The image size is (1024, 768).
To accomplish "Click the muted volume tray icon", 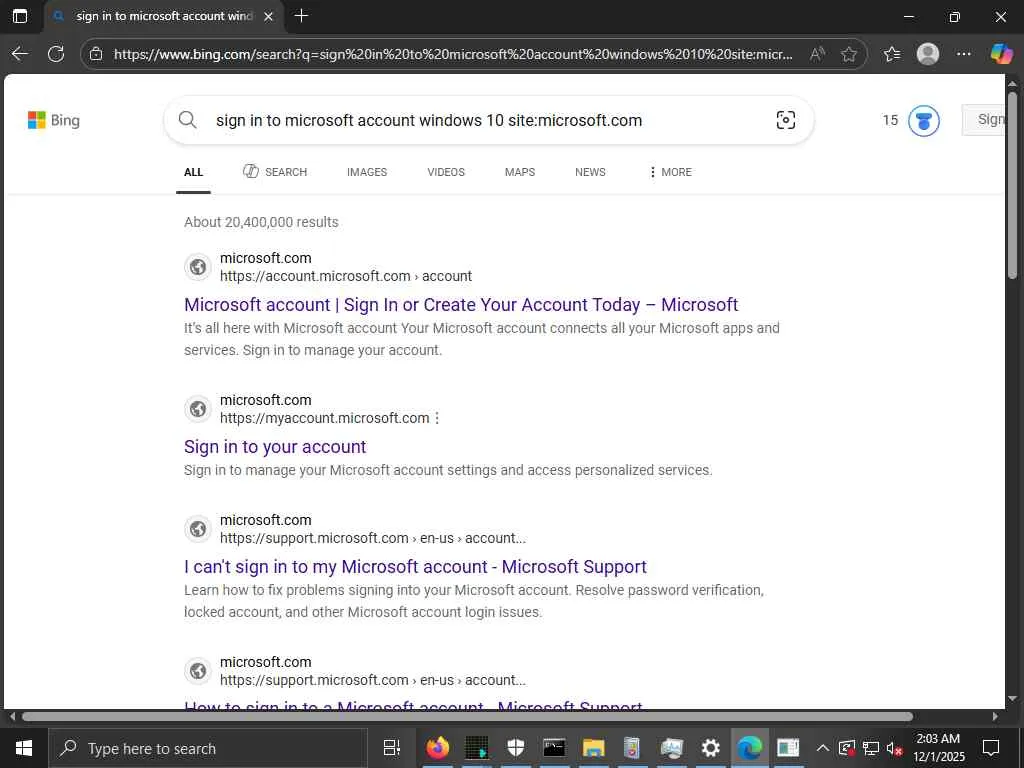I will pos(894,748).
